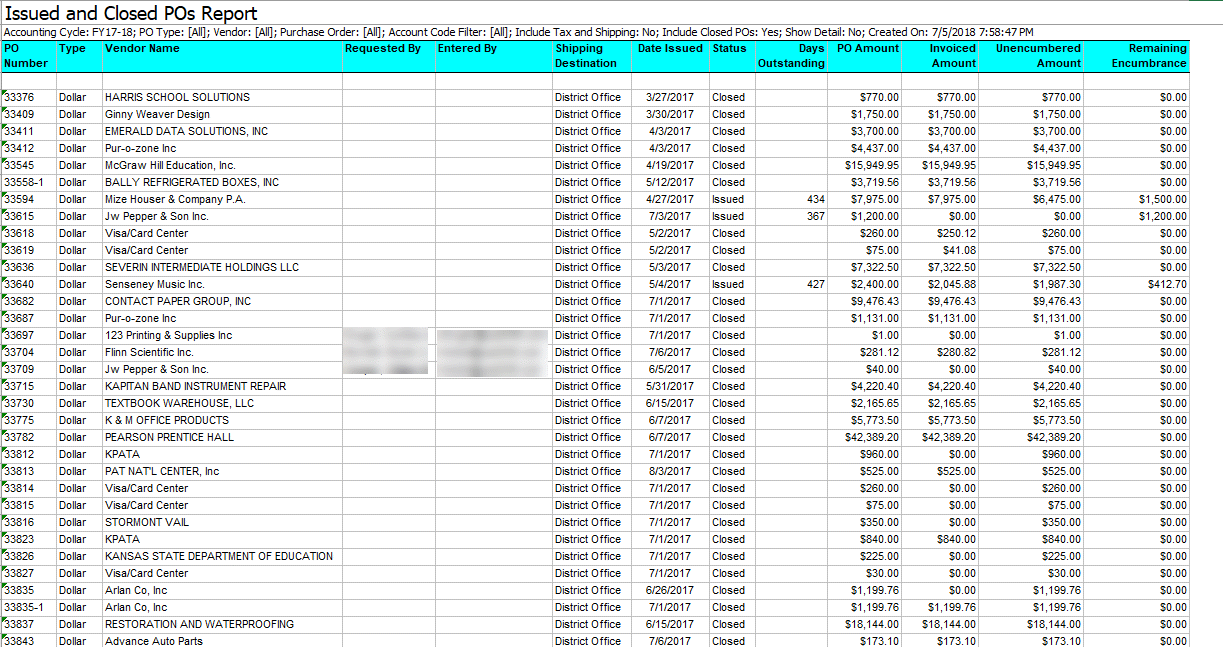Click the Days Outstanding column header
1223x647 pixels.
tap(792, 56)
